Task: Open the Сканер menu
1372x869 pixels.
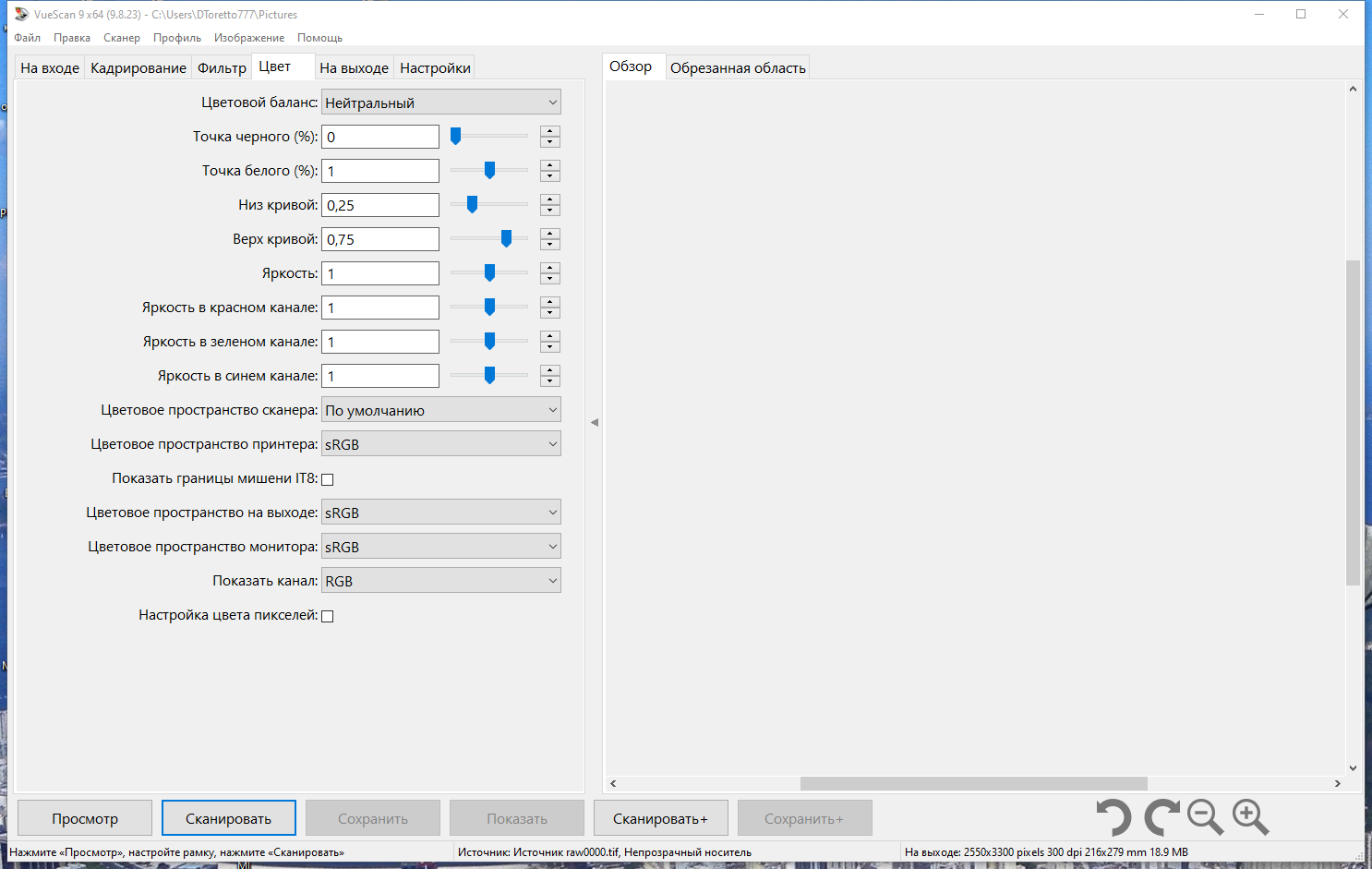Action: (122, 38)
